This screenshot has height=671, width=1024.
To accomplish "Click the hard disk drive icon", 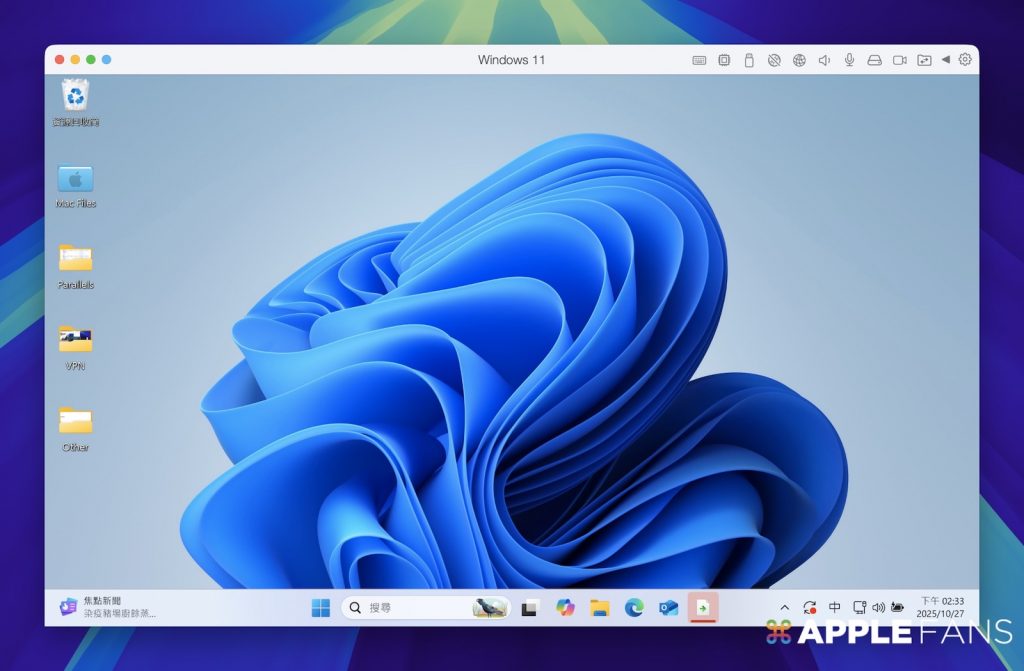I will click(x=874, y=60).
